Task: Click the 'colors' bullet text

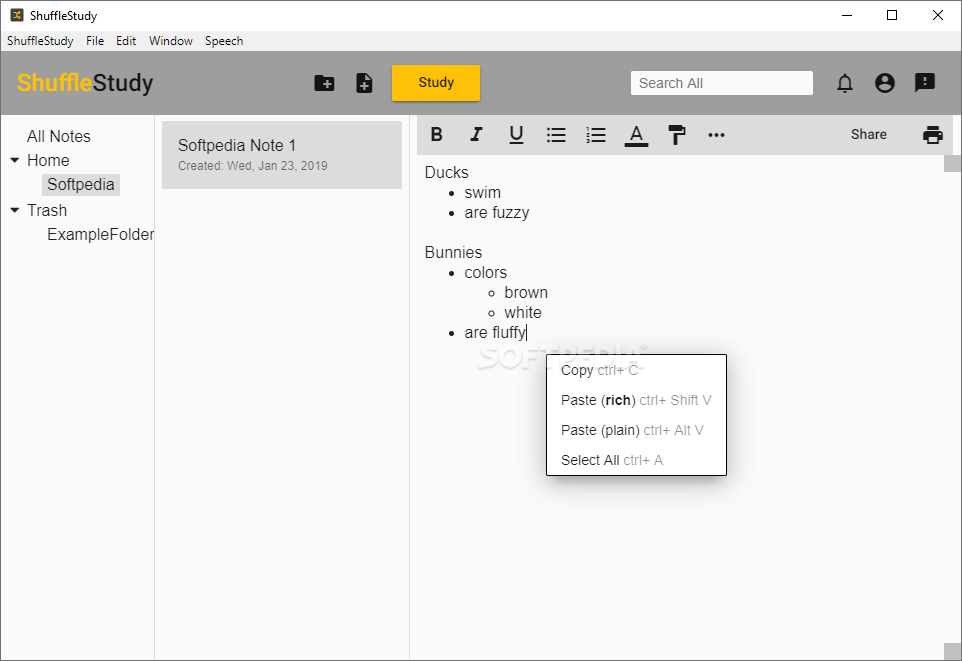Action: pyautogui.click(x=485, y=273)
